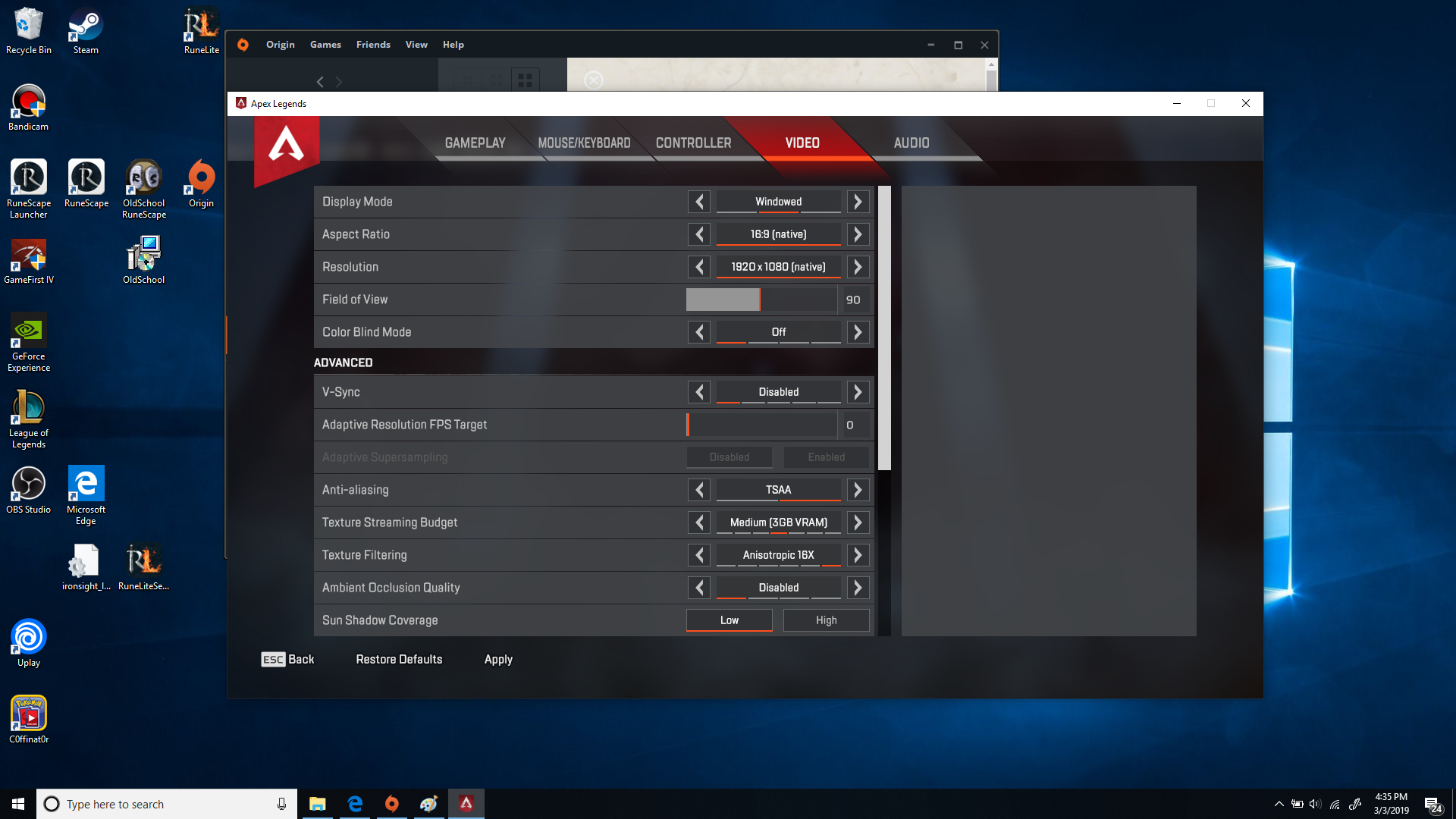Open Steam from the desktop

pyautogui.click(x=86, y=27)
